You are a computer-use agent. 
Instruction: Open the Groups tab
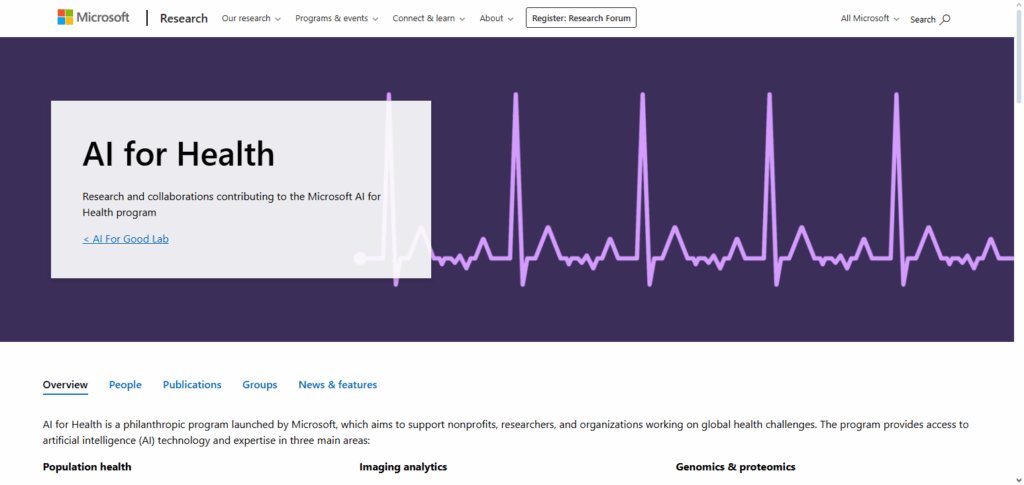point(260,385)
